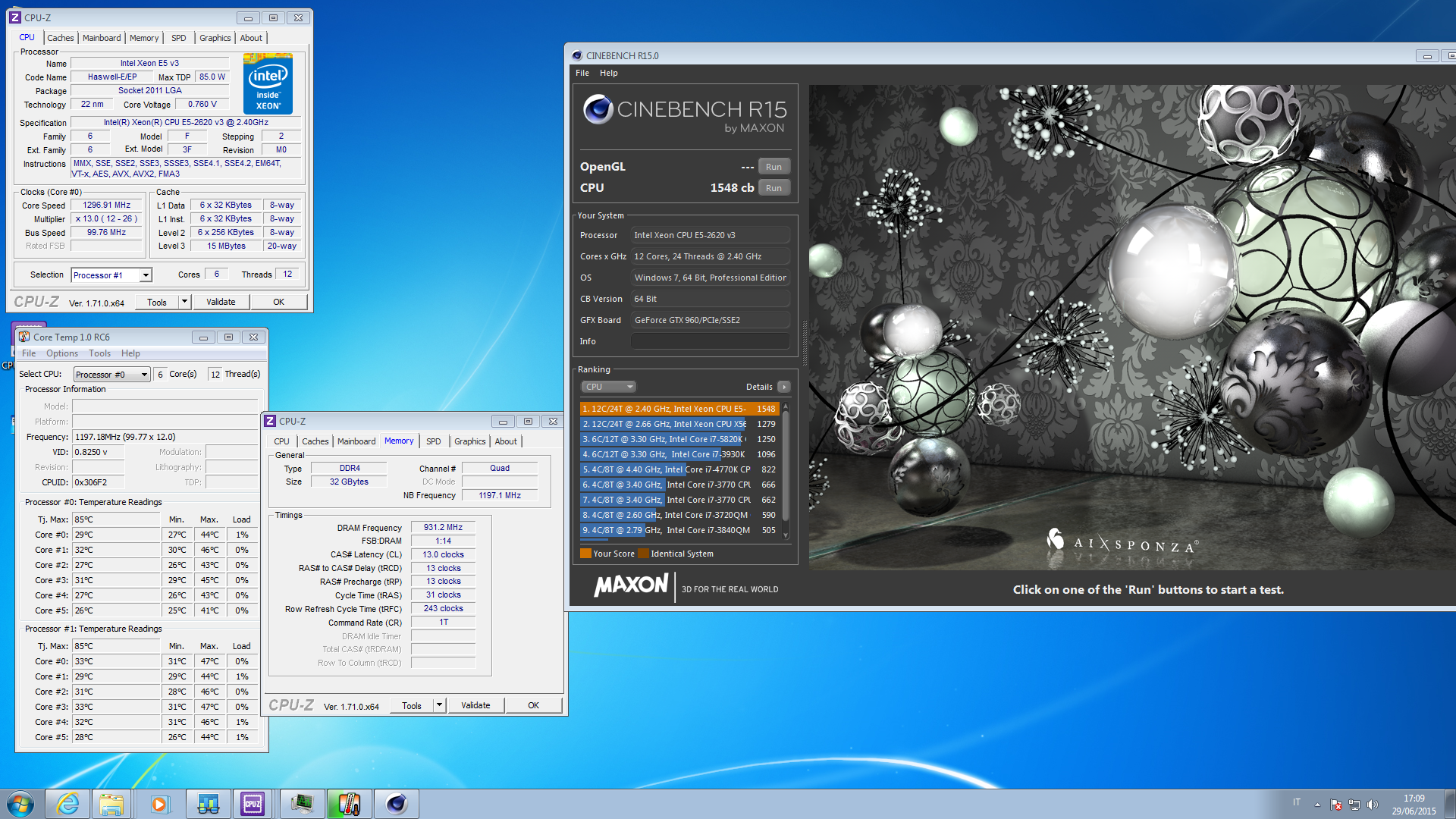Click Cinebench GFX Board value field

click(710, 320)
